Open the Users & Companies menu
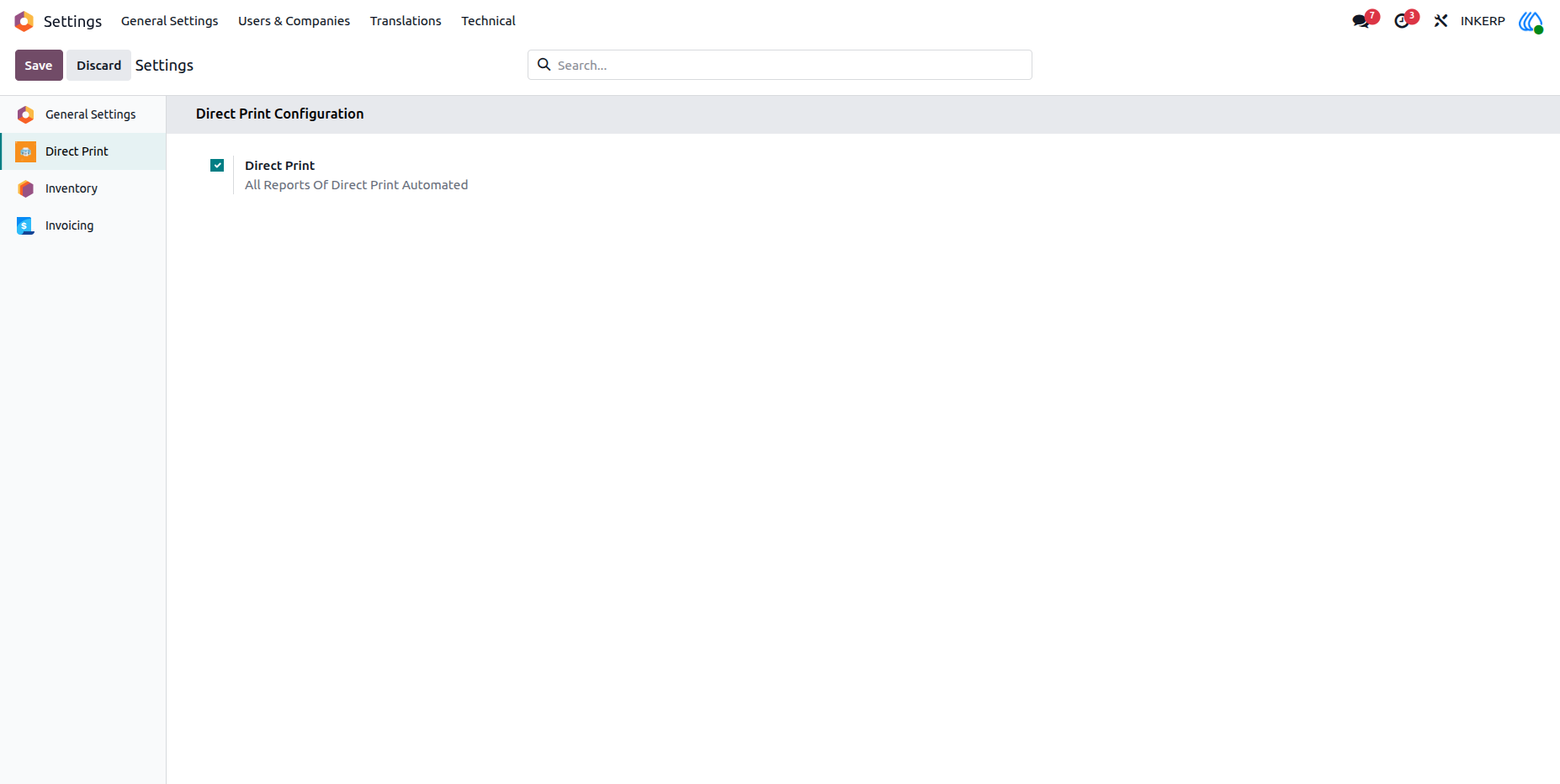Screen dimensions: 1560x784 tap(294, 21)
